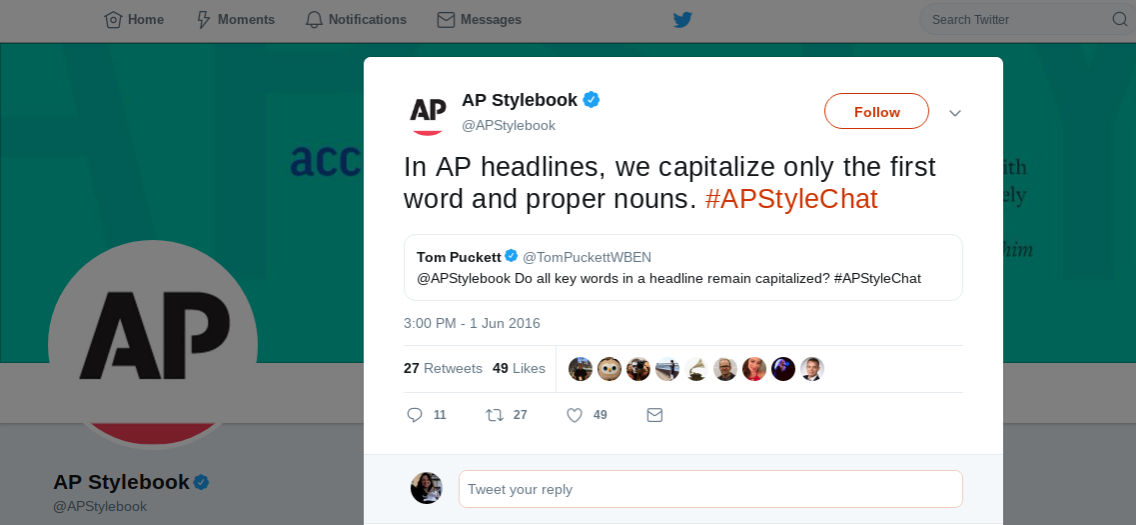Click the Twitter bird logo
Image resolution: width=1136 pixels, height=525 pixels.
[x=682, y=20]
